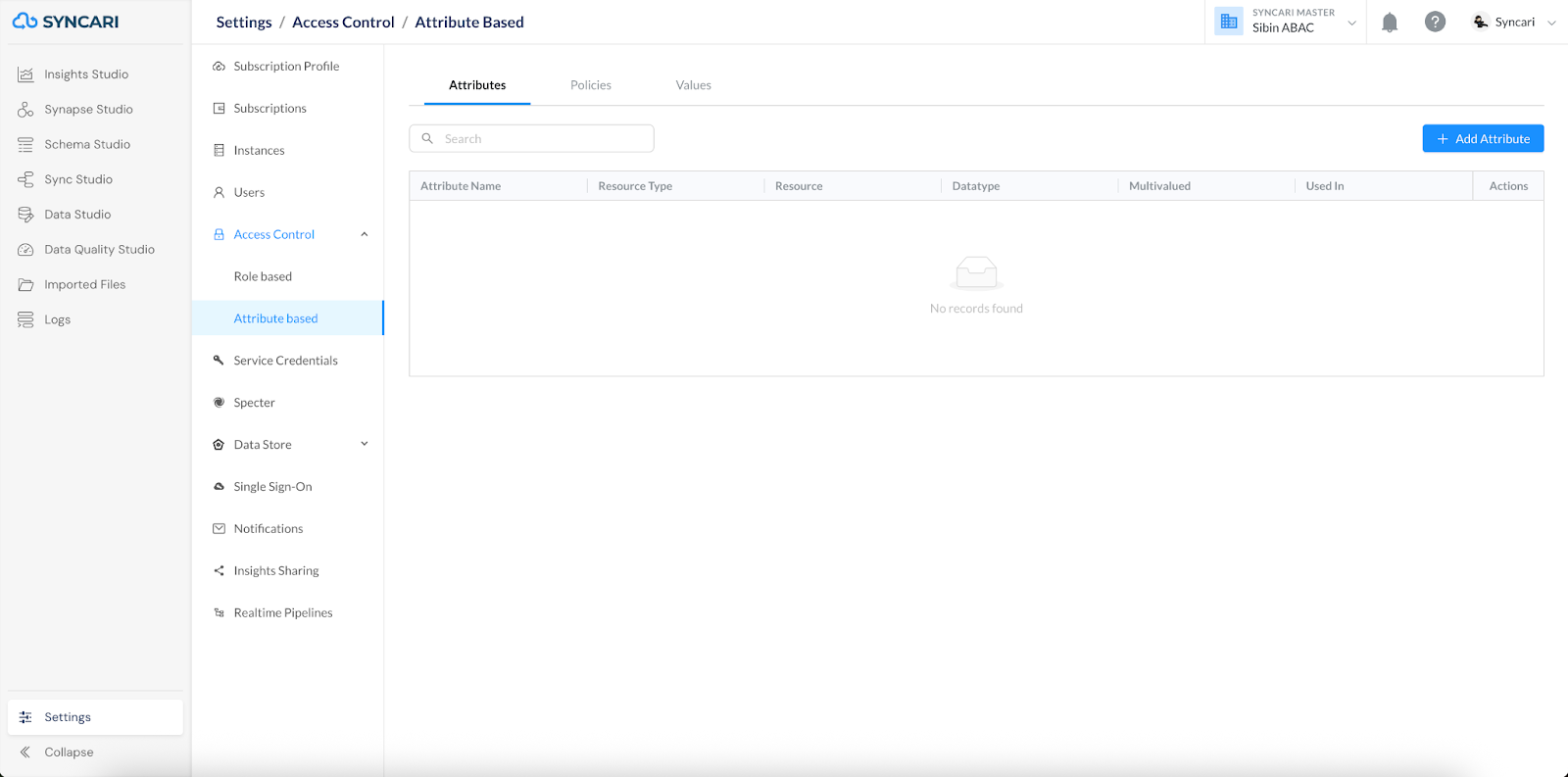Select Role based access control

263,277
